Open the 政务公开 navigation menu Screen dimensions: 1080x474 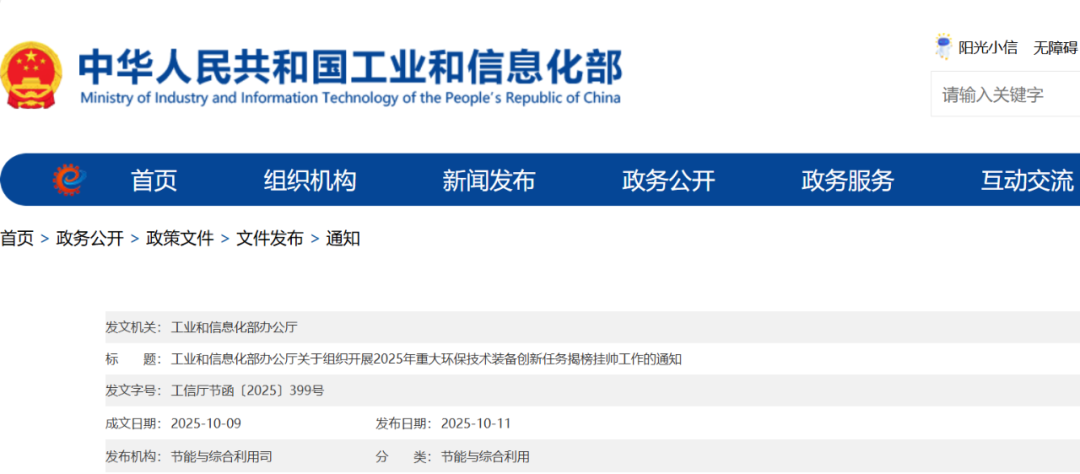pyautogui.click(x=669, y=181)
